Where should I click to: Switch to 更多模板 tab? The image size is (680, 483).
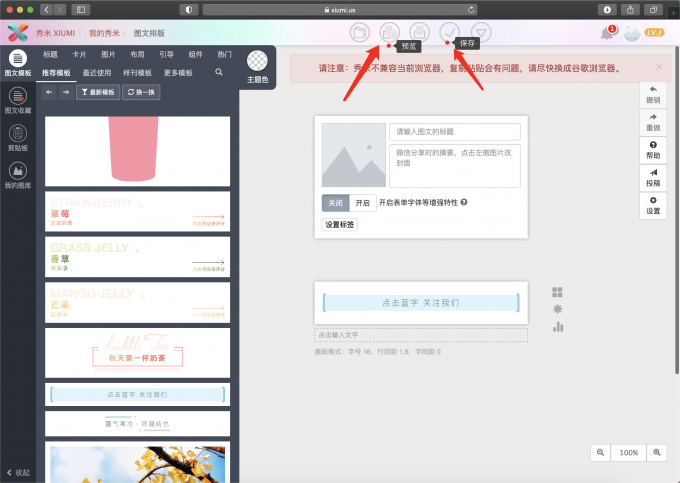(x=178, y=73)
